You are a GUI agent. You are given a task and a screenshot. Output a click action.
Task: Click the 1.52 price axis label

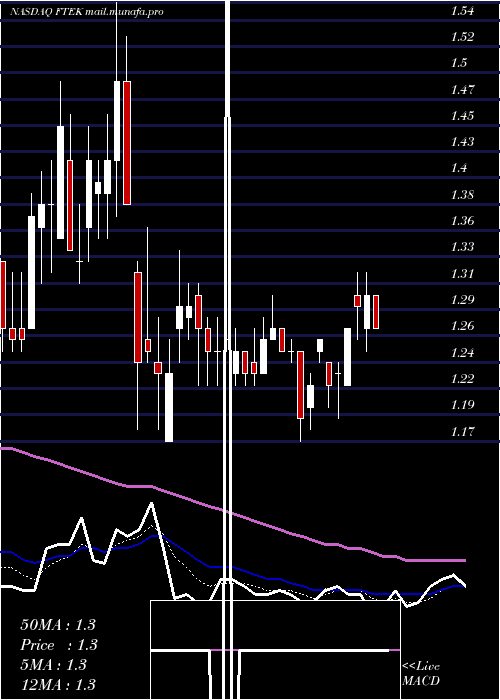pos(462,38)
